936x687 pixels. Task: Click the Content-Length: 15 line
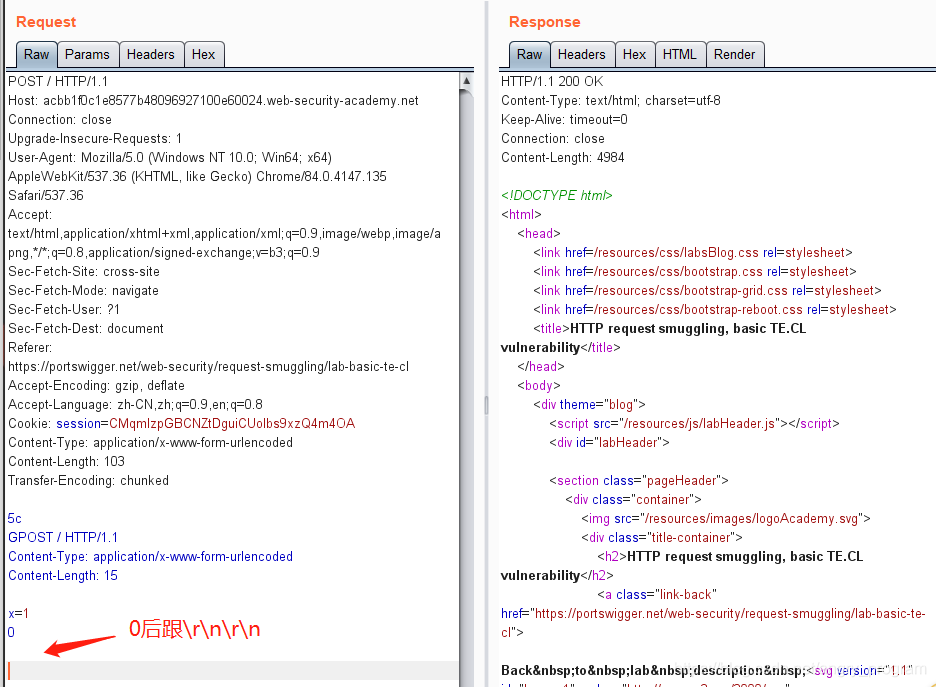[x=63, y=575]
